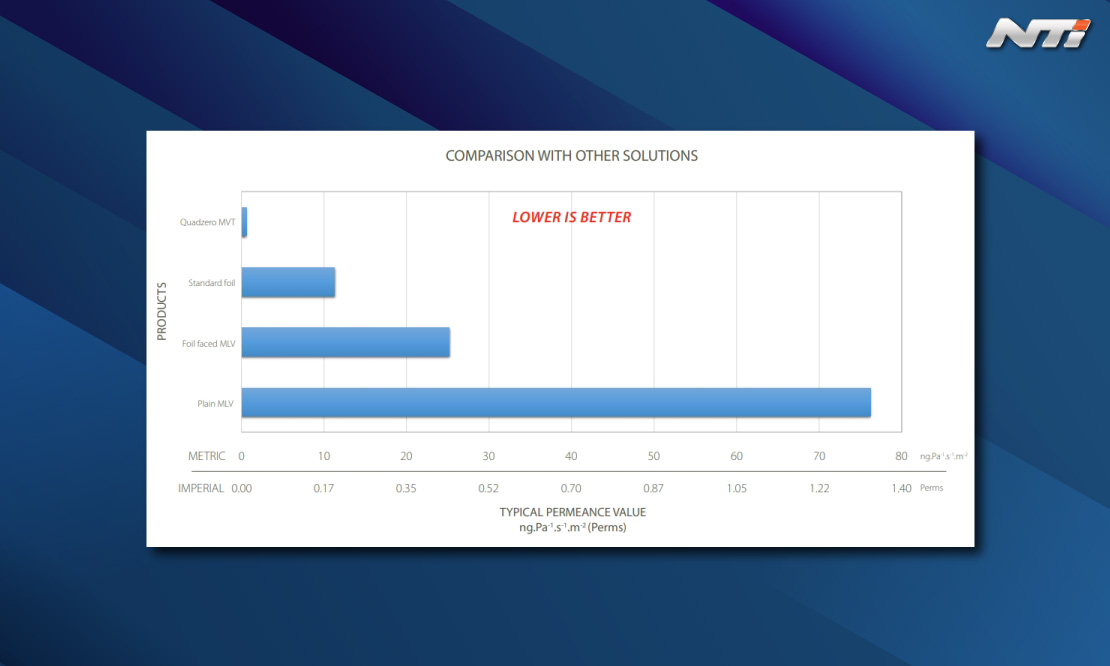
Task: Select the Foil faced MLV product label
Action: point(208,344)
